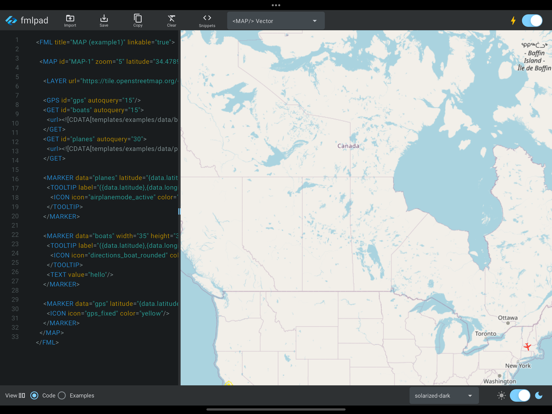The width and height of the screenshot is (552, 414).
Task: Save the current template
Action: (104, 20)
